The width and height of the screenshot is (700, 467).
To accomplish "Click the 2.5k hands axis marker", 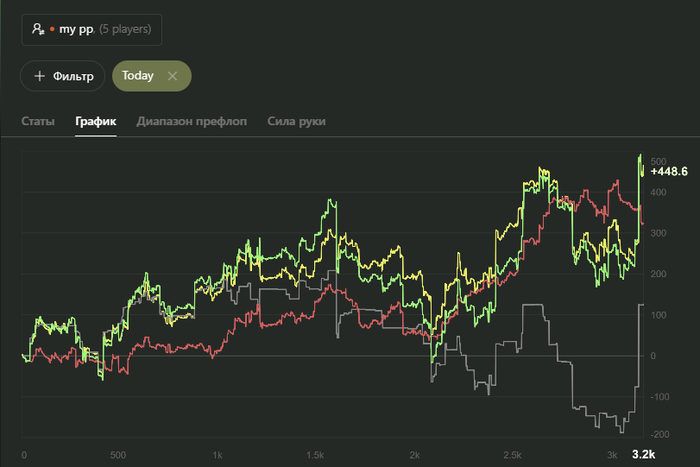I will 513,455.
